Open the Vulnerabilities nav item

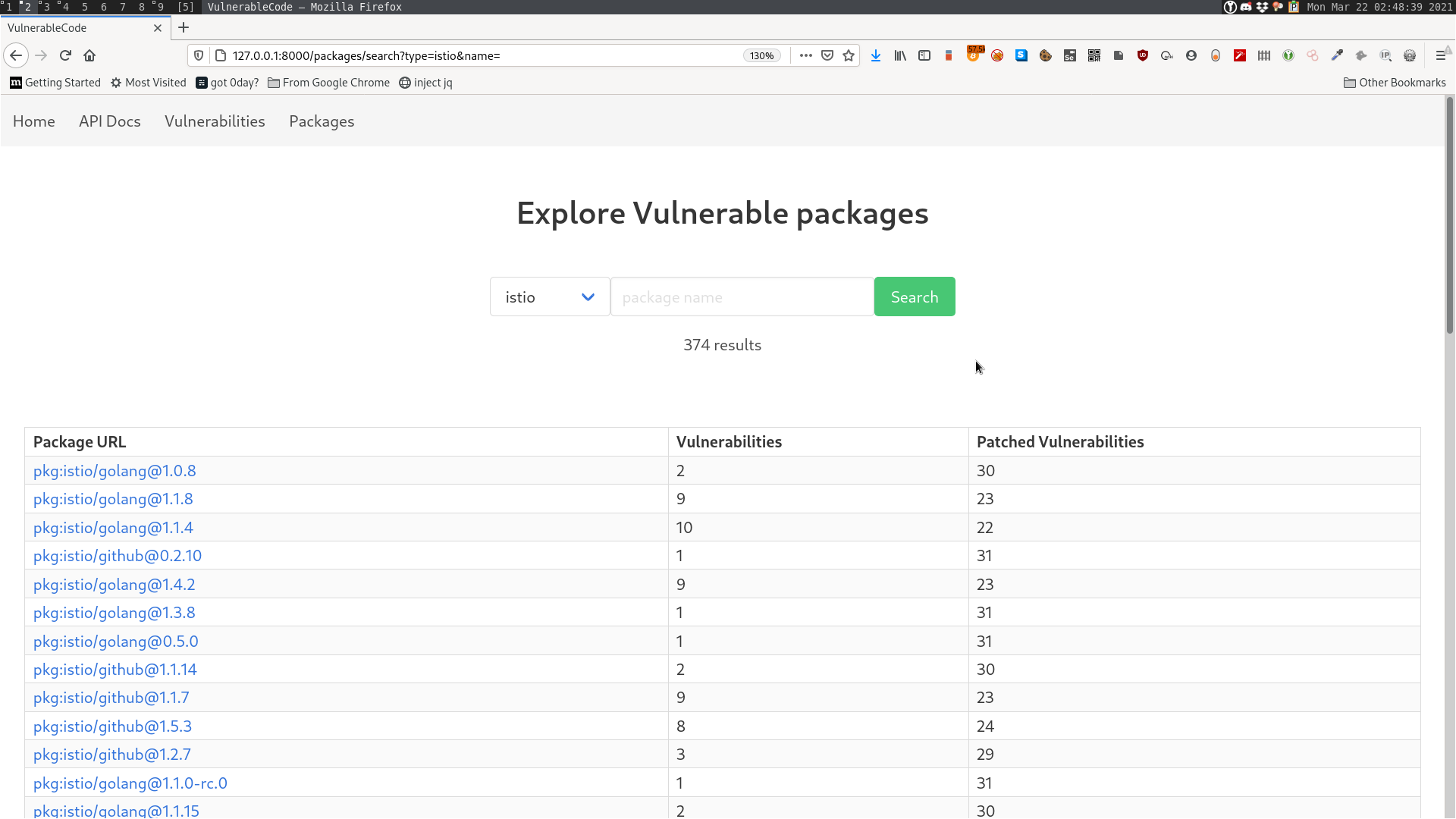click(215, 121)
